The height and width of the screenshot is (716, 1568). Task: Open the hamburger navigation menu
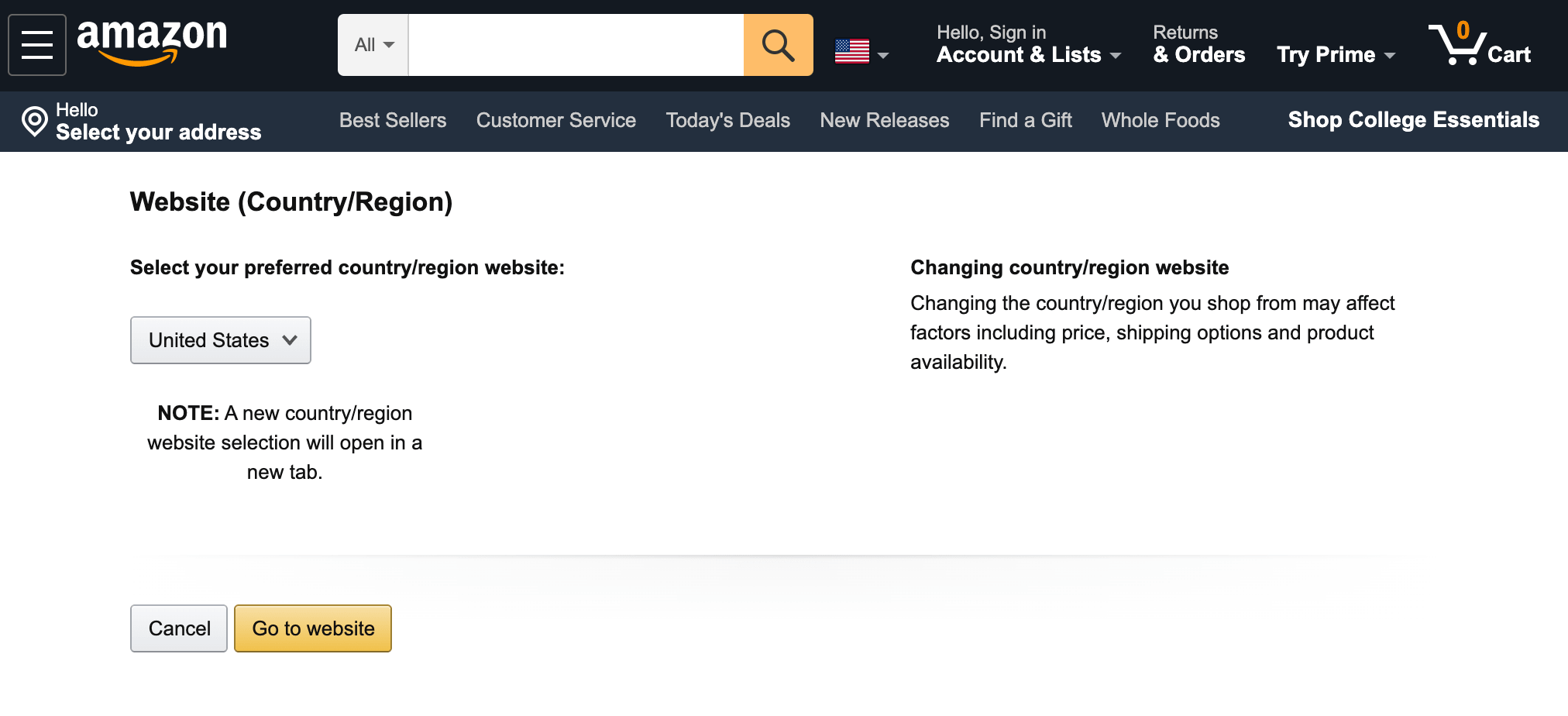click(x=36, y=44)
